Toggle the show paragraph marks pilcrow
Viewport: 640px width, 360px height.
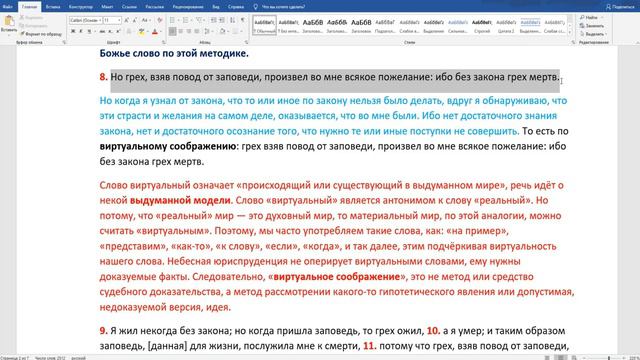(x=243, y=20)
